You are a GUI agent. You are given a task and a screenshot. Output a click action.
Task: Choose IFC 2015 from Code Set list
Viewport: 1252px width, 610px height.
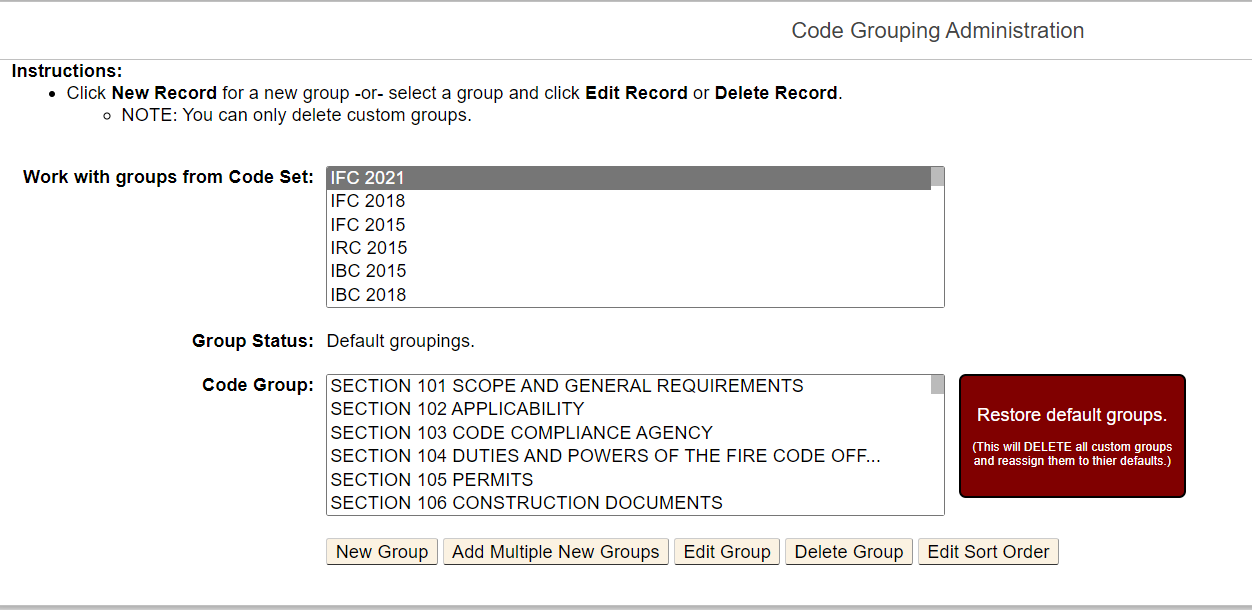pyautogui.click(x=368, y=225)
